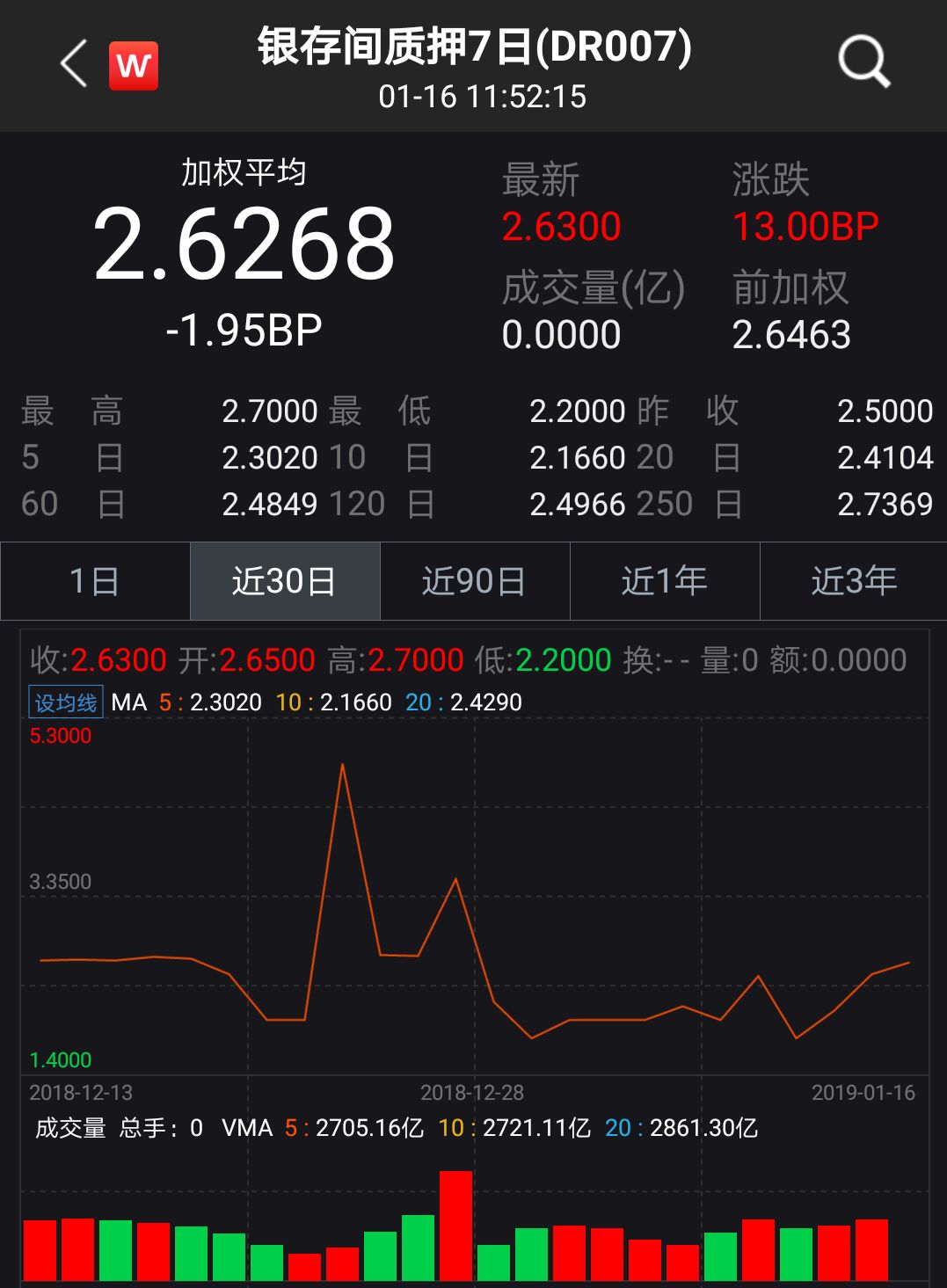Switch to the 近90日 tab

tap(475, 581)
